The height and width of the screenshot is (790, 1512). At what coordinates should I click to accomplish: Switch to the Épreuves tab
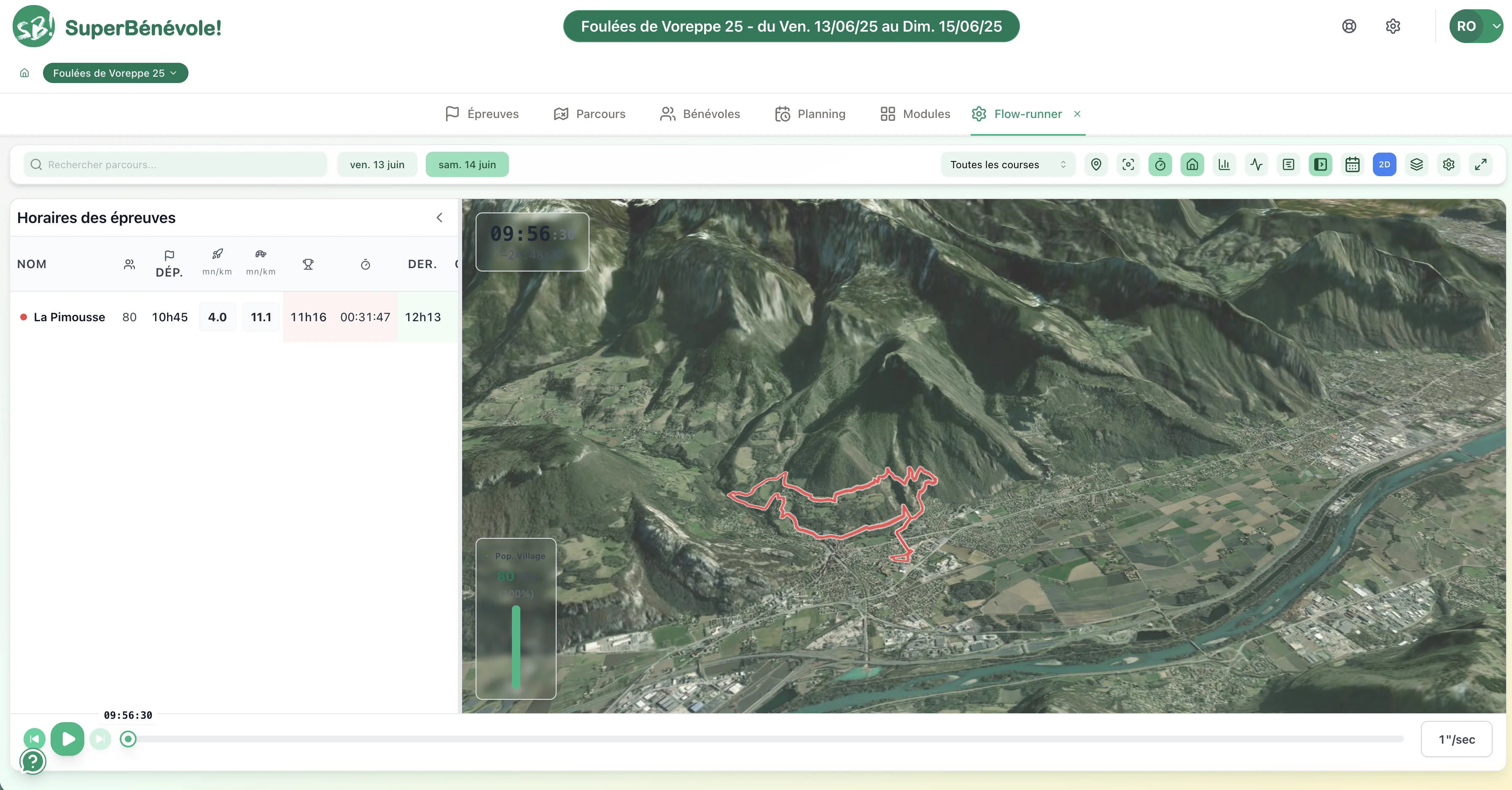(482, 114)
